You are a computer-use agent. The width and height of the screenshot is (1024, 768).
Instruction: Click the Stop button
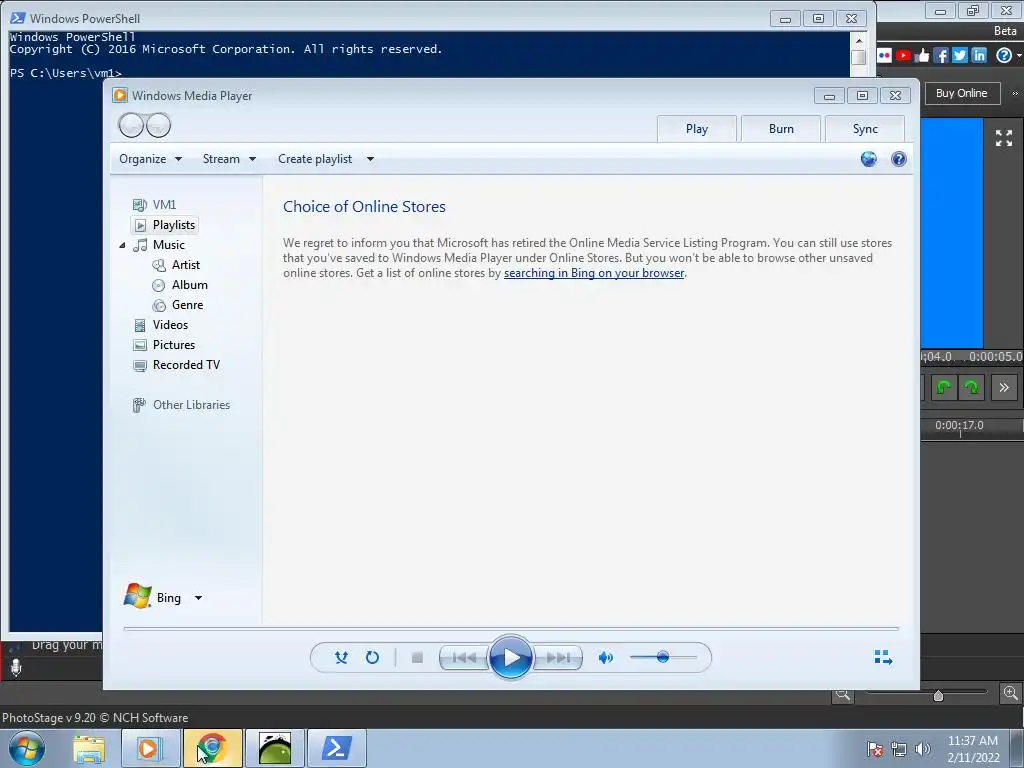tap(417, 658)
